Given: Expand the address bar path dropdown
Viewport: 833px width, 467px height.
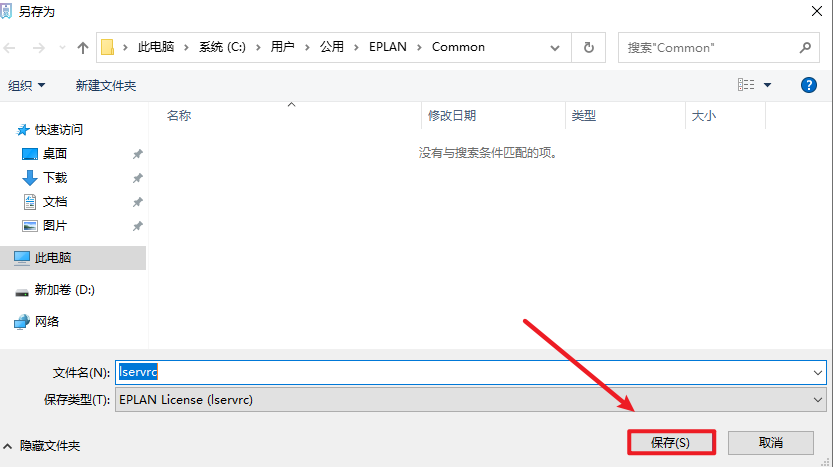Looking at the screenshot, I should (x=555, y=47).
